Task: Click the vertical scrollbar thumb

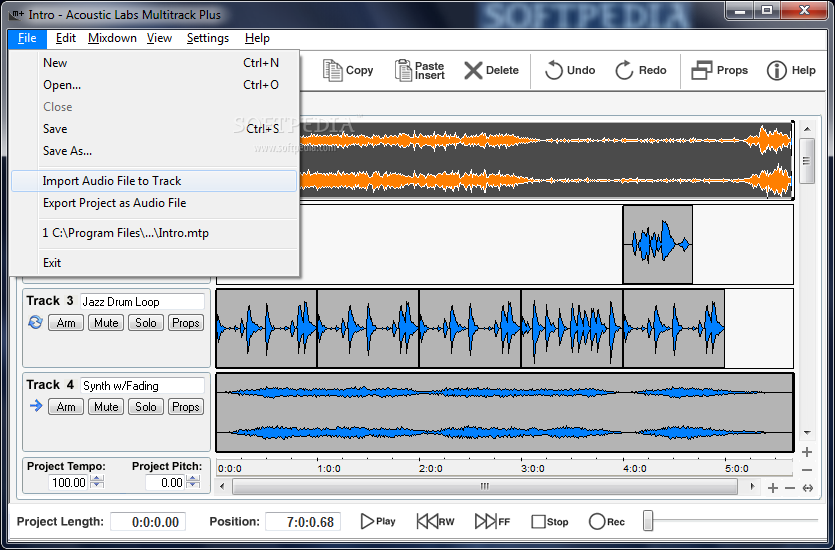Action: 807,161
